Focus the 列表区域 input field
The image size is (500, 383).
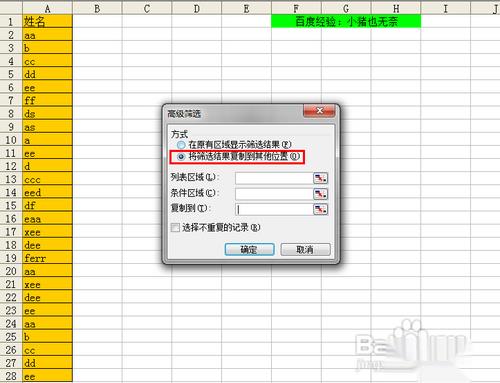pyautogui.click(x=274, y=178)
